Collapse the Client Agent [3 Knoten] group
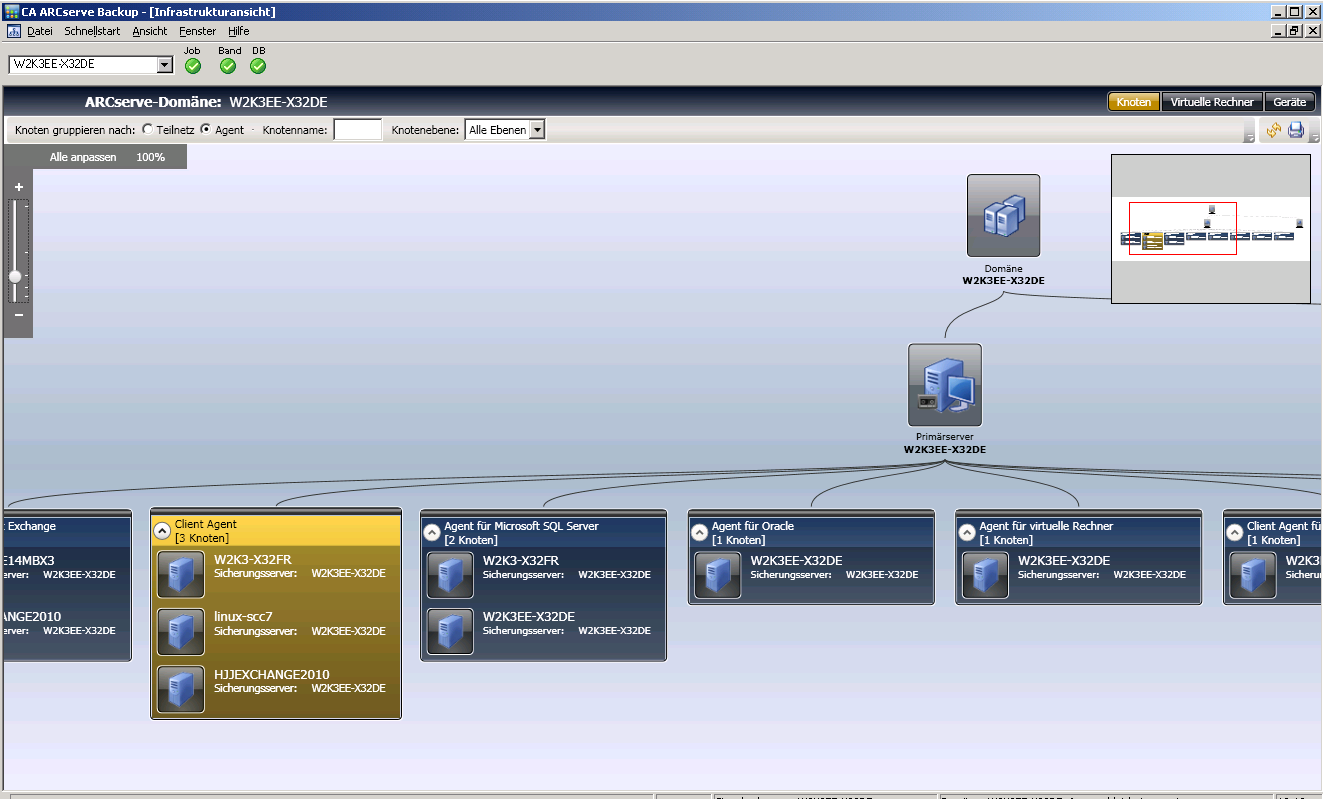1323x799 pixels. click(x=162, y=532)
